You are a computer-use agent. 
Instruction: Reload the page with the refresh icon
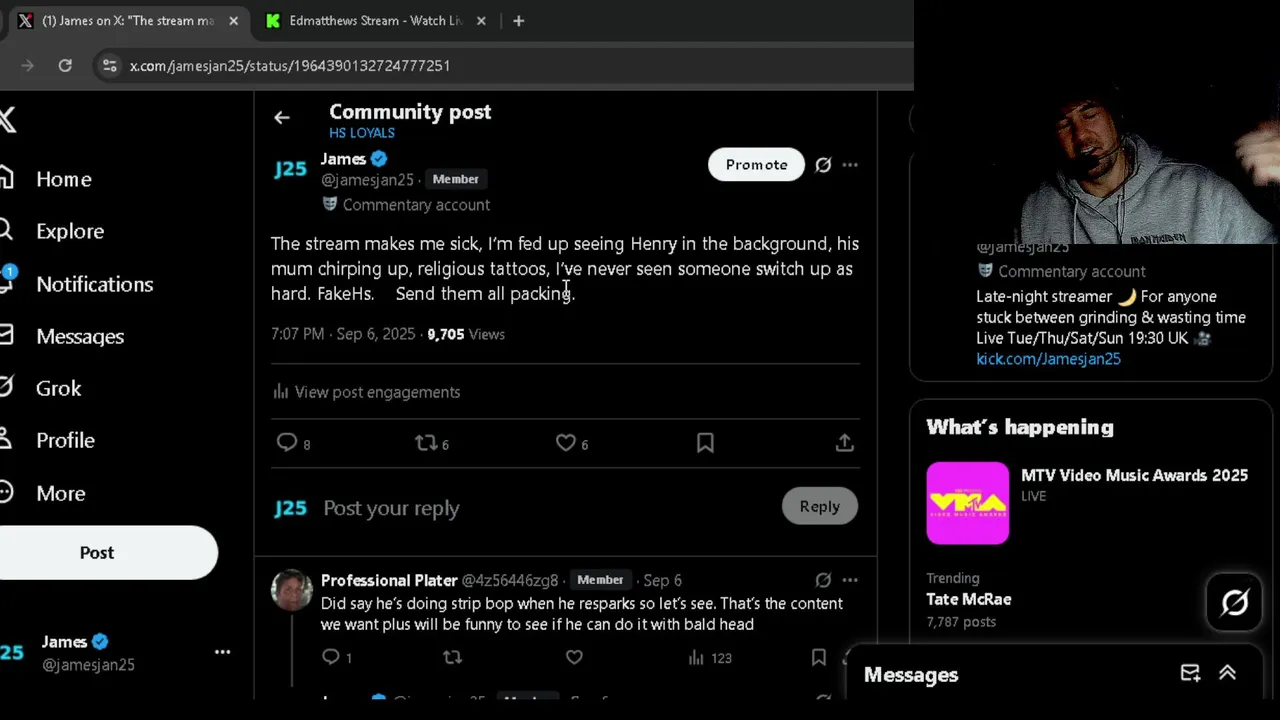click(x=65, y=65)
